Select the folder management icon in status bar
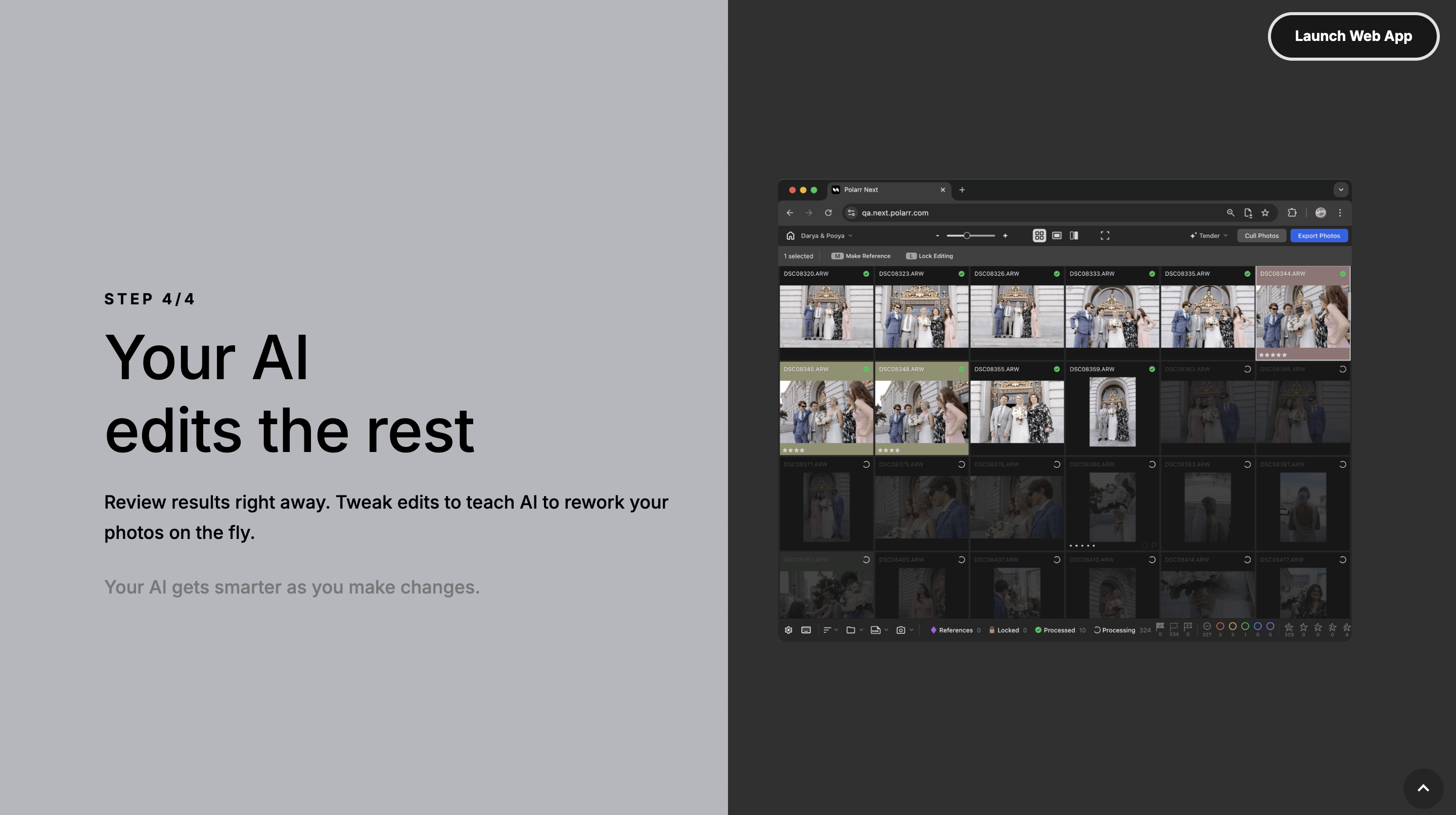 (x=851, y=629)
